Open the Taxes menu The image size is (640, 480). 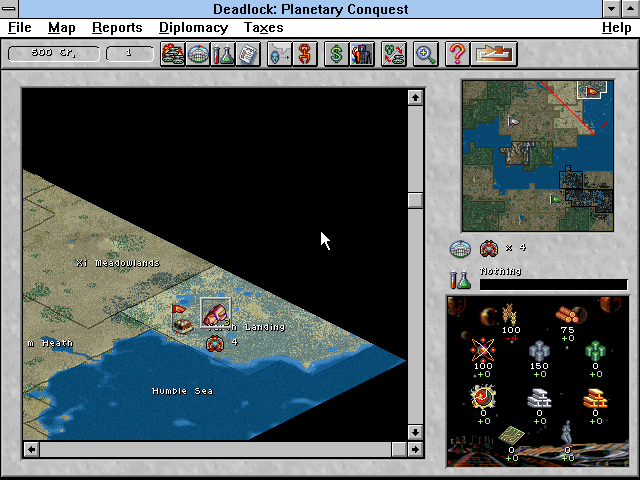(x=264, y=28)
